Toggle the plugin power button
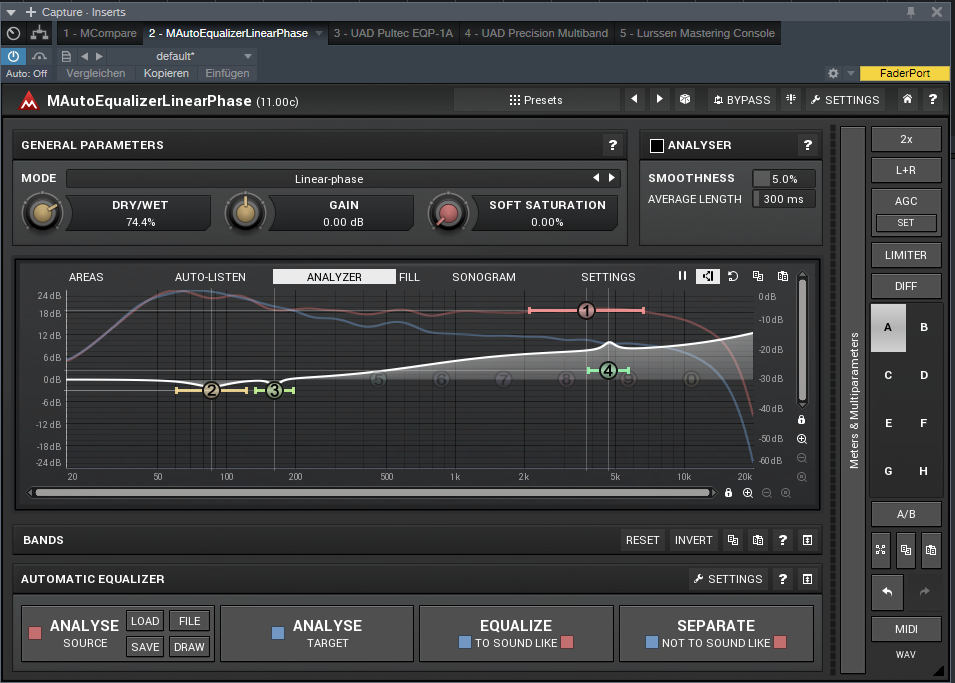Image resolution: width=955 pixels, height=683 pixels. tap(13, 56)
